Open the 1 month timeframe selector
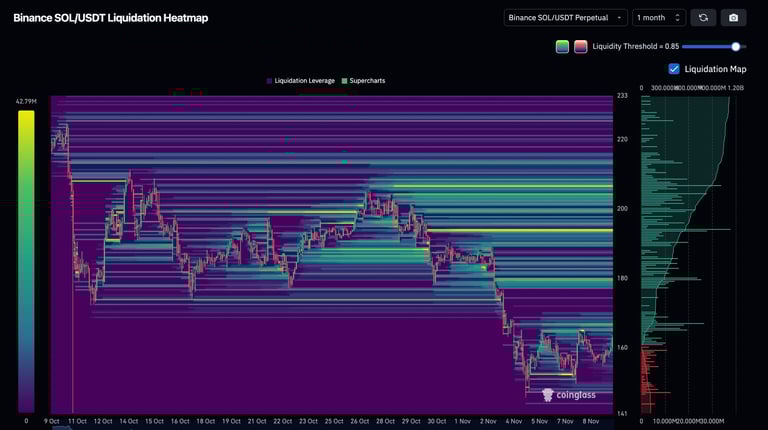768x430 pixels. click(659, 18)
